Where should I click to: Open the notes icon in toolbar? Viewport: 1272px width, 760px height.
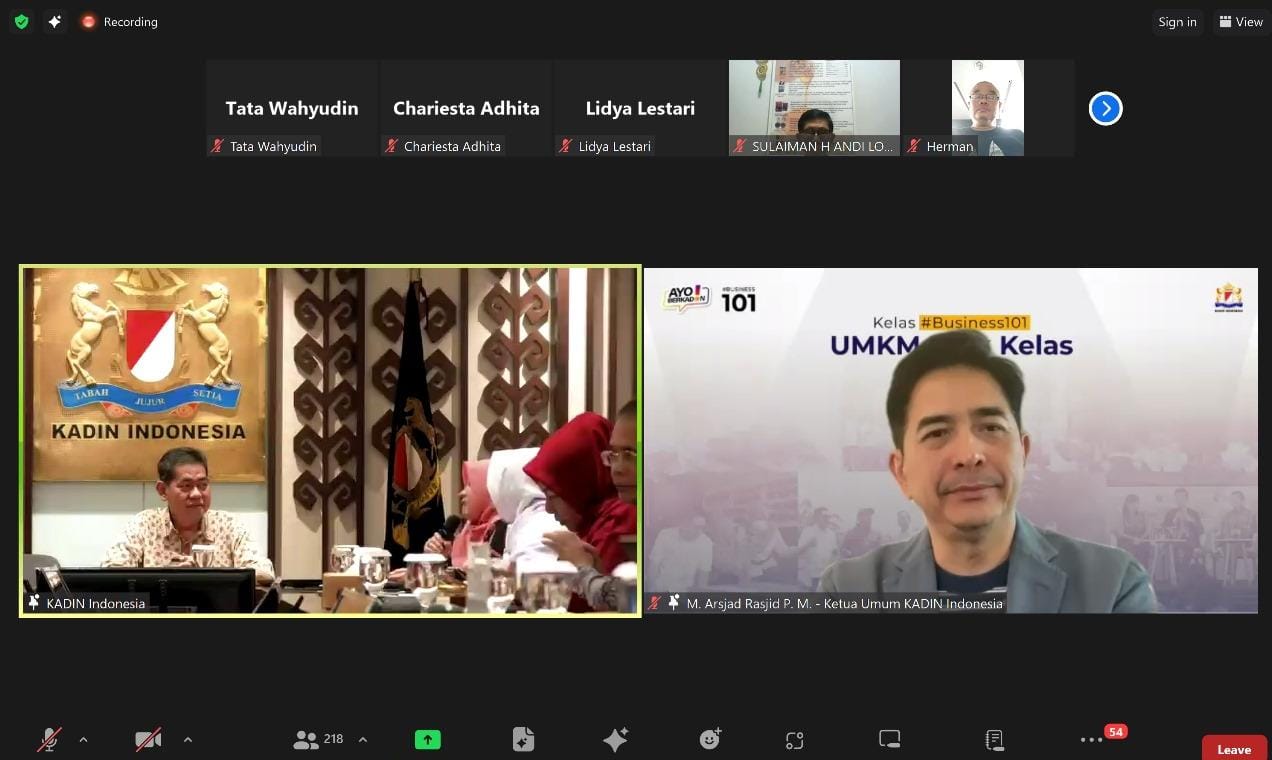[994, 739]
